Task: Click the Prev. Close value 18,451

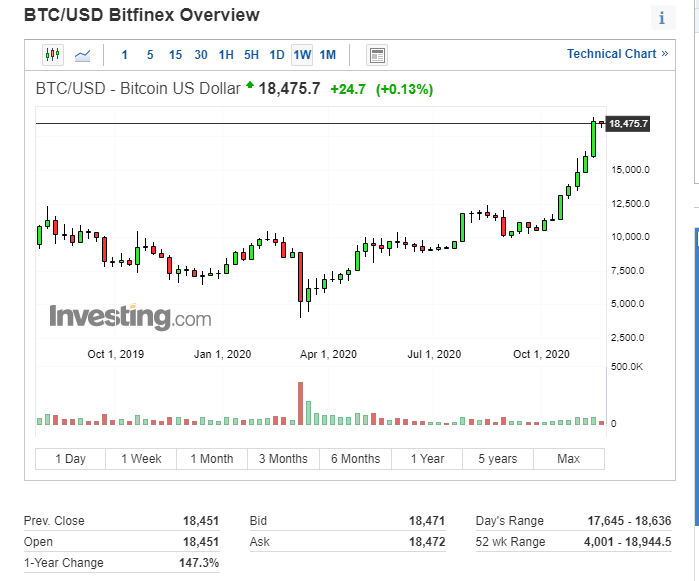Action: pos(201,521)
